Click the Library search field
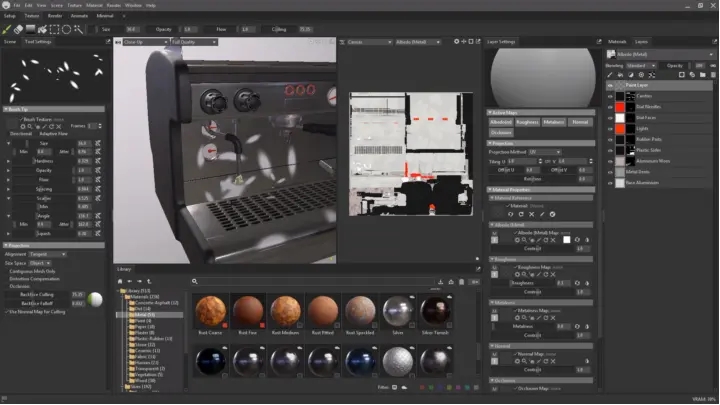Screen dimensions: 720x405 coord(316,282)
